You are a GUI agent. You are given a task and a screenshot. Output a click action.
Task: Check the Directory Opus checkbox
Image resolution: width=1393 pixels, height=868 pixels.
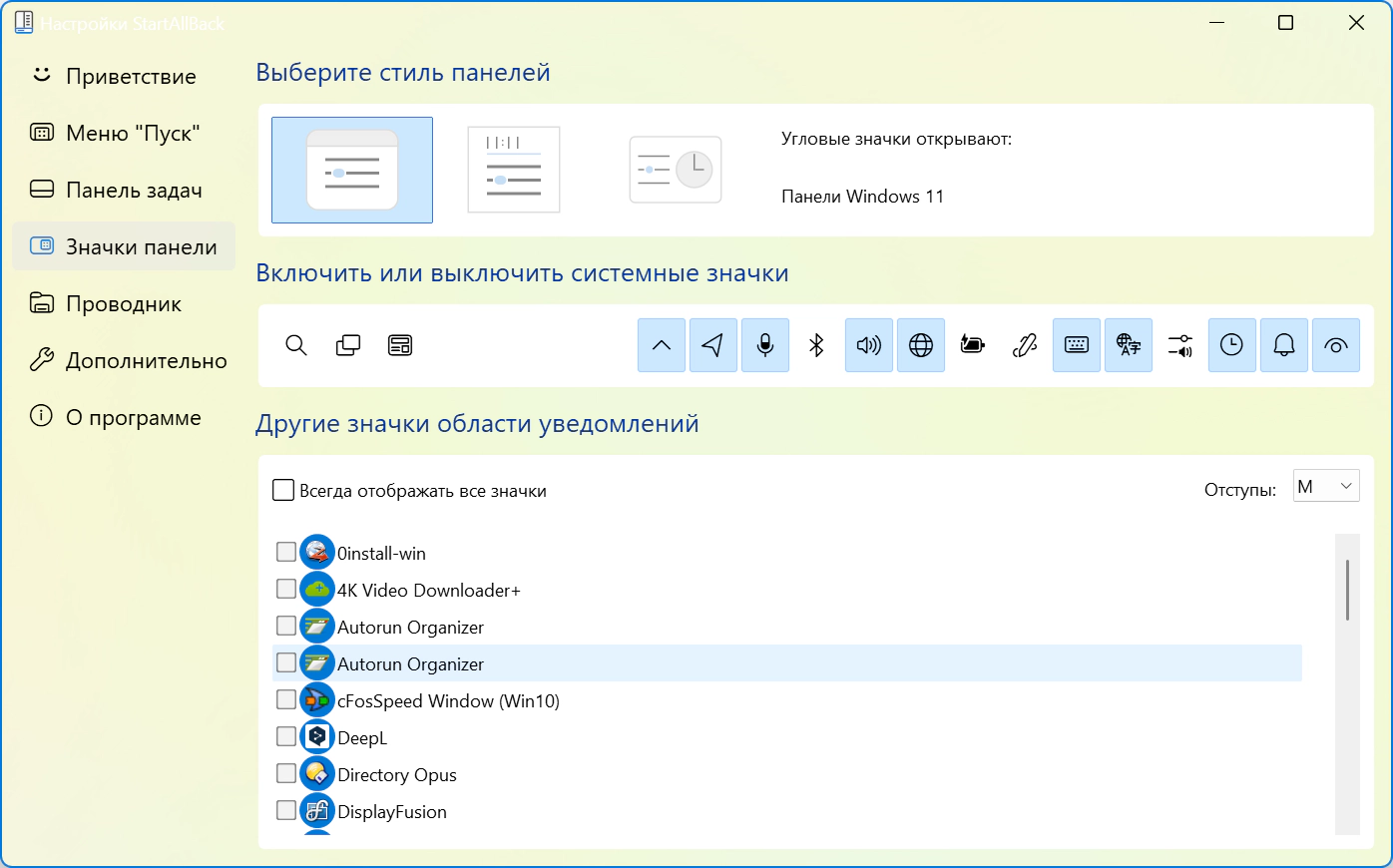286,773
